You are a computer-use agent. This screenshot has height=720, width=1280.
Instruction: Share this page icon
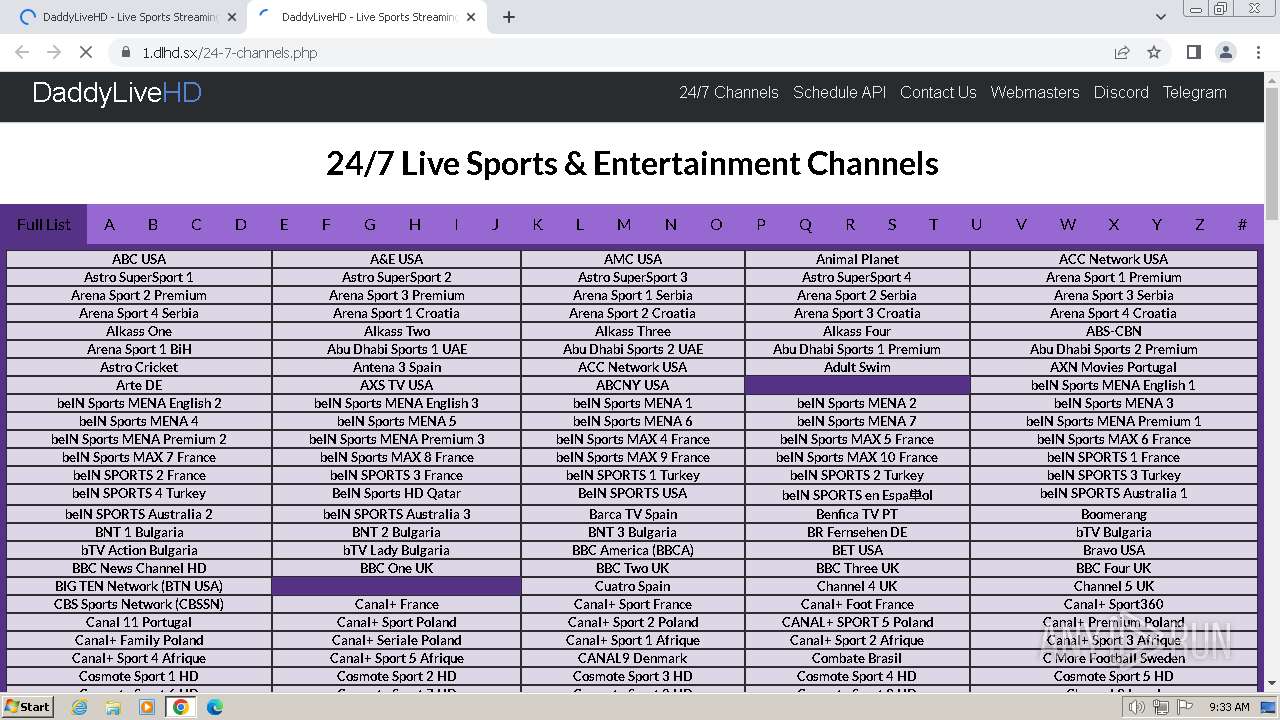point(1122,52)
